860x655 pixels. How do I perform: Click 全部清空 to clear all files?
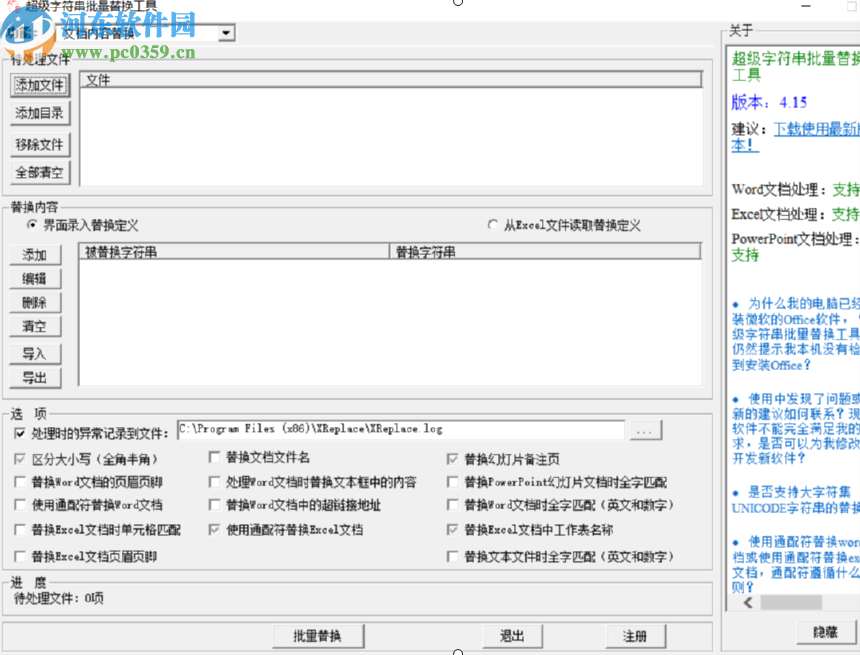[39, 172]
